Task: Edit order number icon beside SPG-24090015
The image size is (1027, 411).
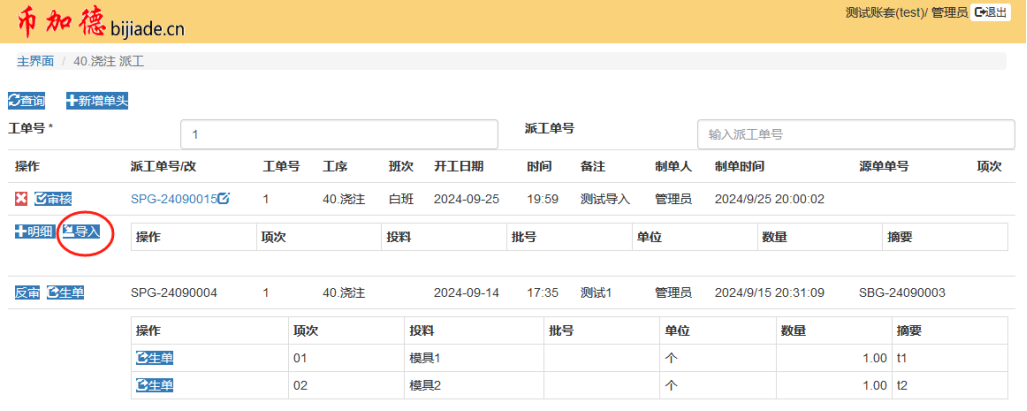Action: pos(224,199)
